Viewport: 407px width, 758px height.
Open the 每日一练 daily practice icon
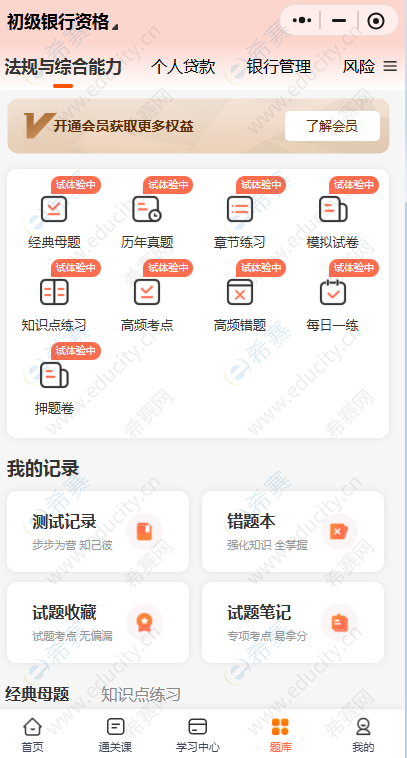pyautogui.click(x=333, y=292)
